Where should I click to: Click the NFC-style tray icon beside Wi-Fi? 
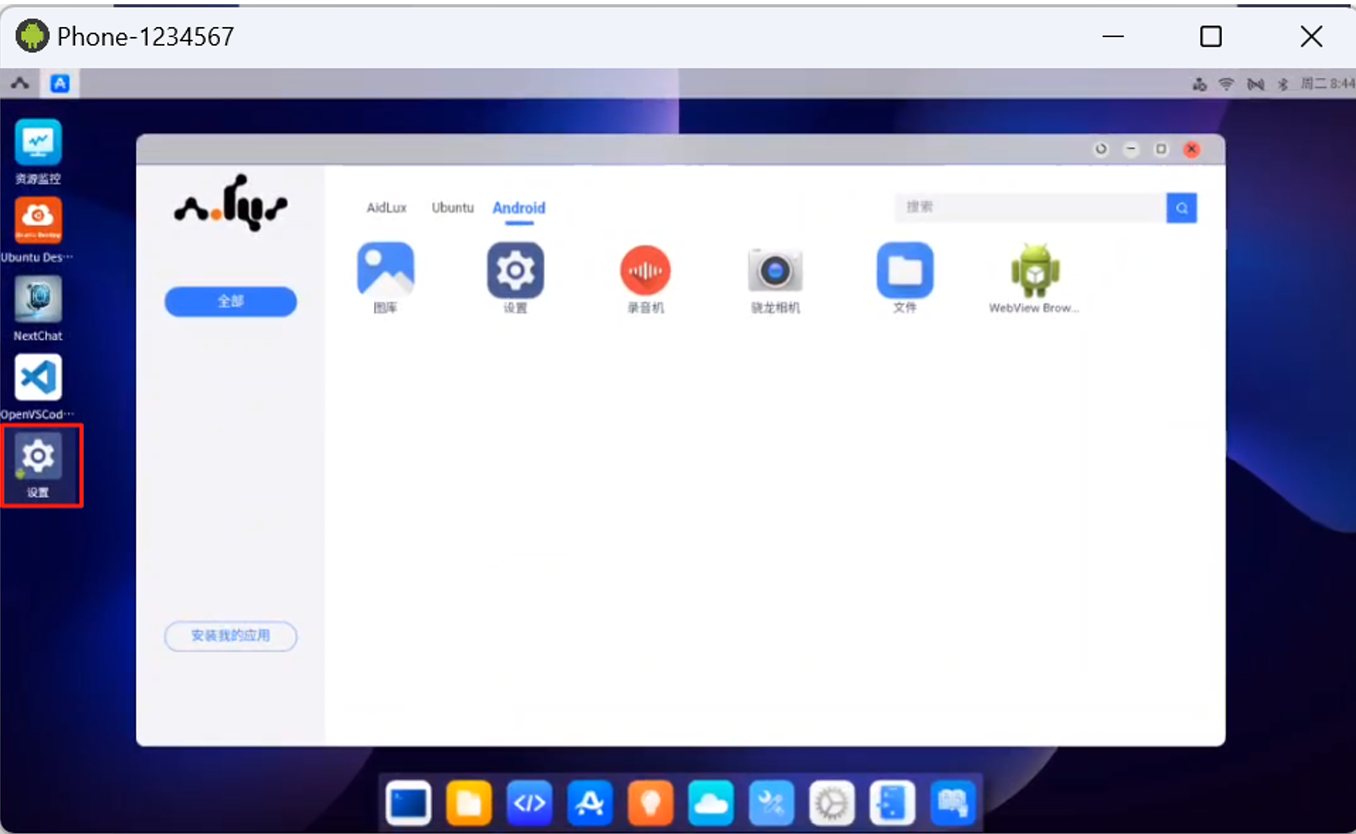pos(1256,85)
